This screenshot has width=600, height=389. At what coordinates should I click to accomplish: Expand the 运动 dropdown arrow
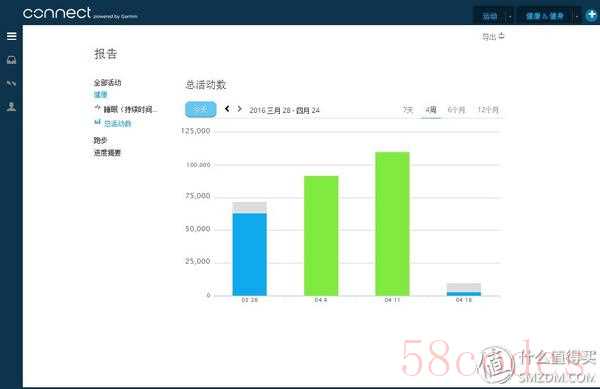(x=510, y=16)
